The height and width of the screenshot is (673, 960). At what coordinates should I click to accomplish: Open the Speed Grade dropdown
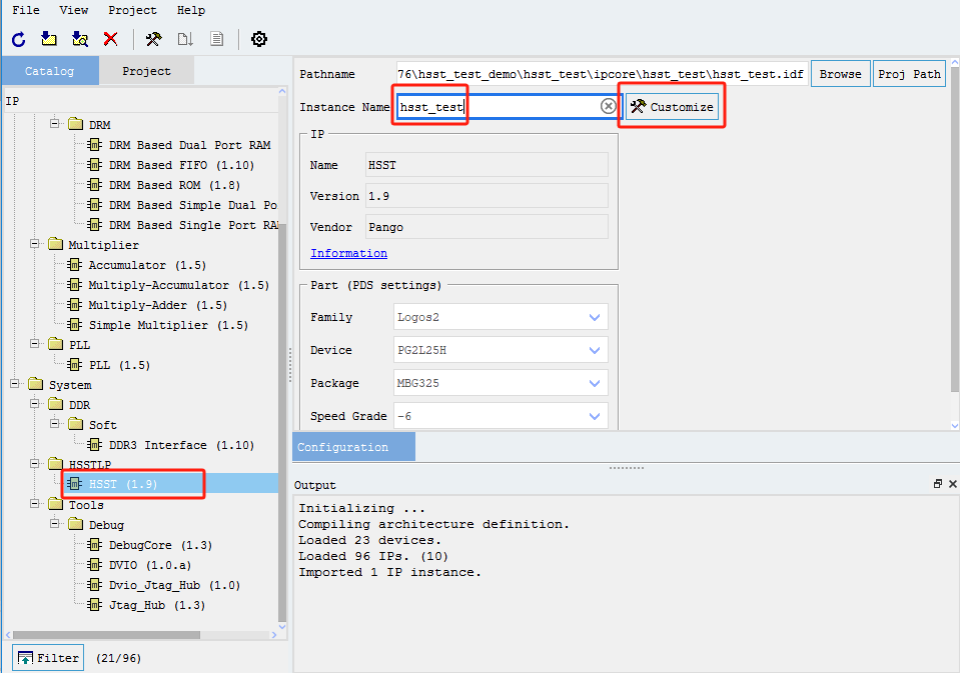pos(501,416)
